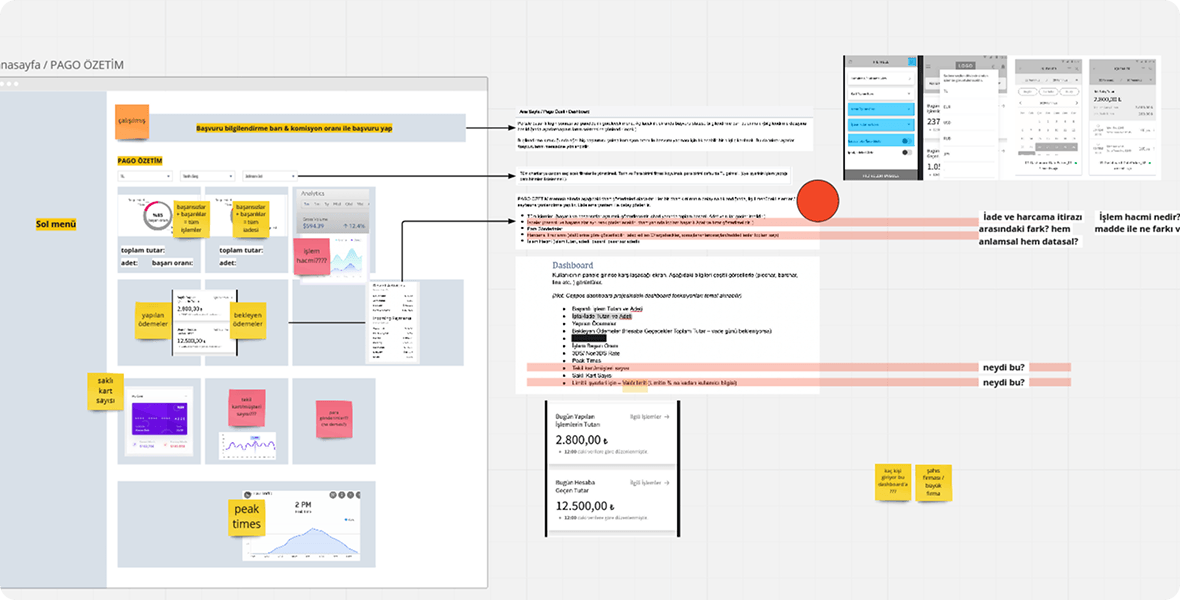Image resolution: width=1180 pixels, height=600 pixels.
Task: Click the İlgili İşlemler link on the 12.500,00 ₺ card
Action: pos(645,482)
